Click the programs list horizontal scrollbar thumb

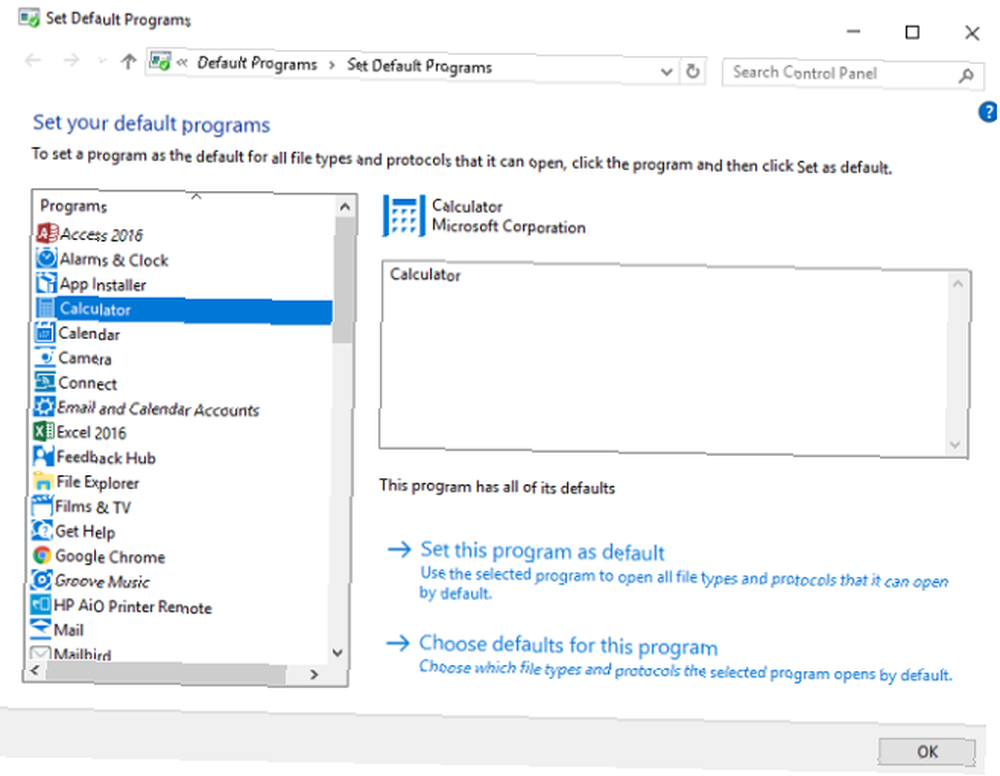(x=166, y=673)
